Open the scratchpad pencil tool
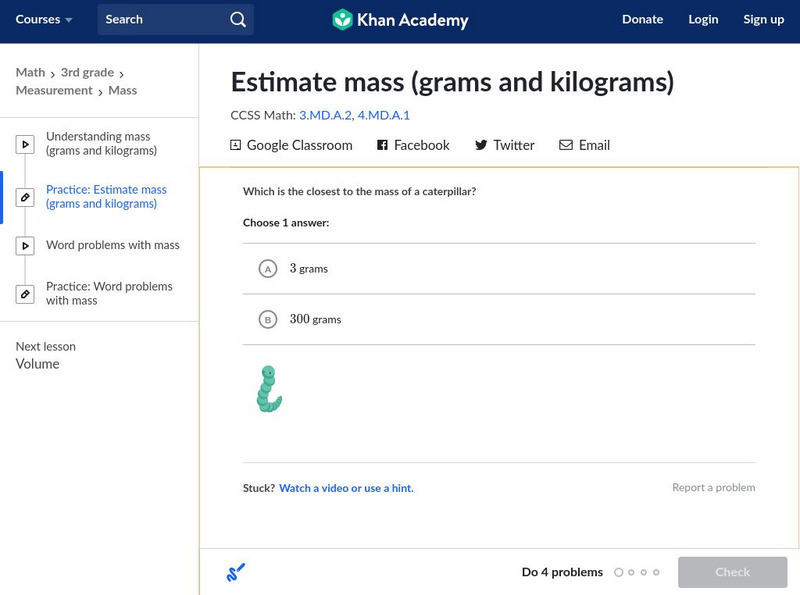The height and width of the screenshot is (595, 800). 236,573
